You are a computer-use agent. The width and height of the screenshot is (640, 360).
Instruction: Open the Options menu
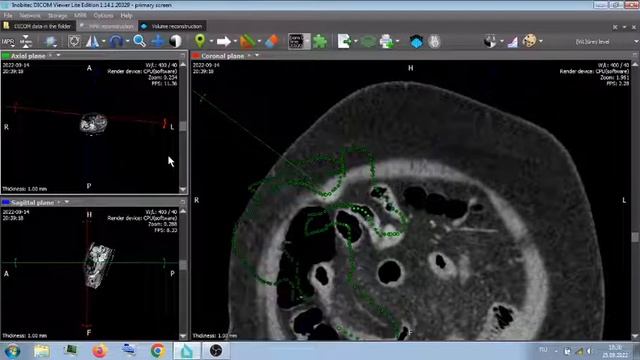click(x=103, y=16)
